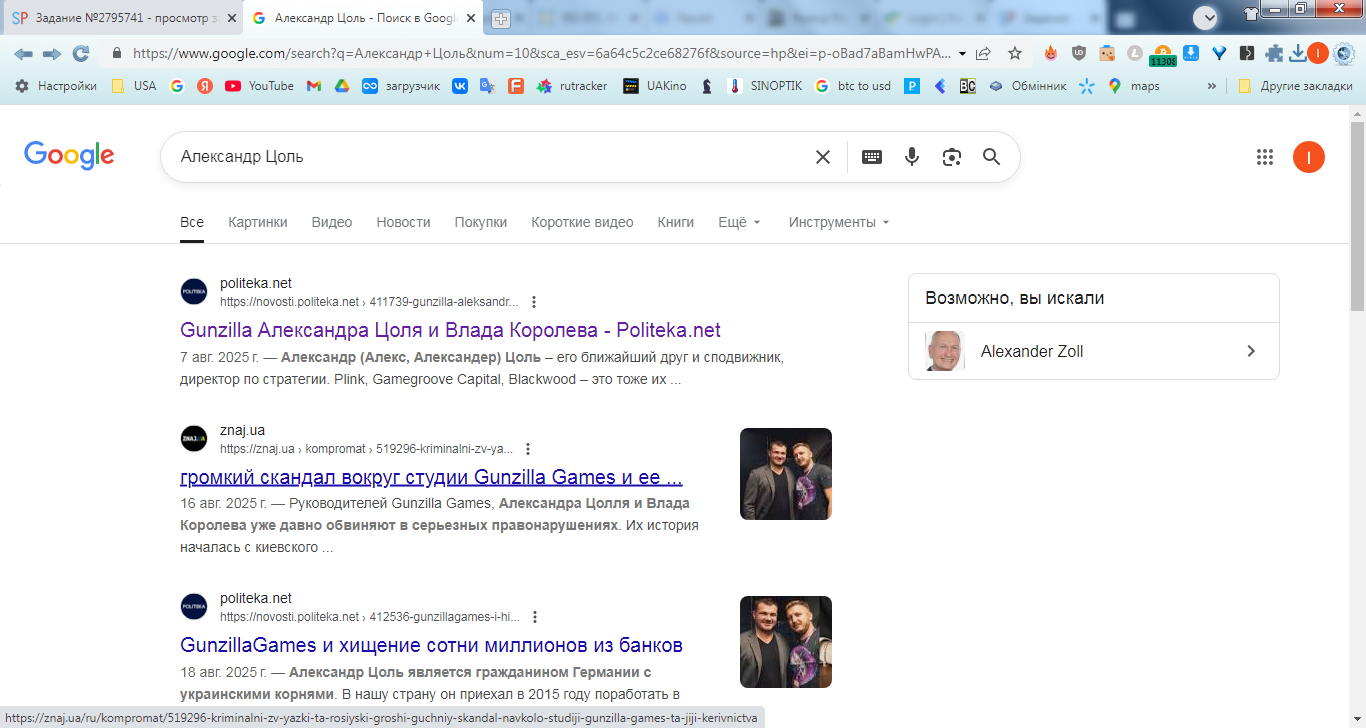The height and width of the screenshot is (728, 1366).
Task: Click the Alexander Zoll portrait thumbnail
Action: (x=945, y=351)
